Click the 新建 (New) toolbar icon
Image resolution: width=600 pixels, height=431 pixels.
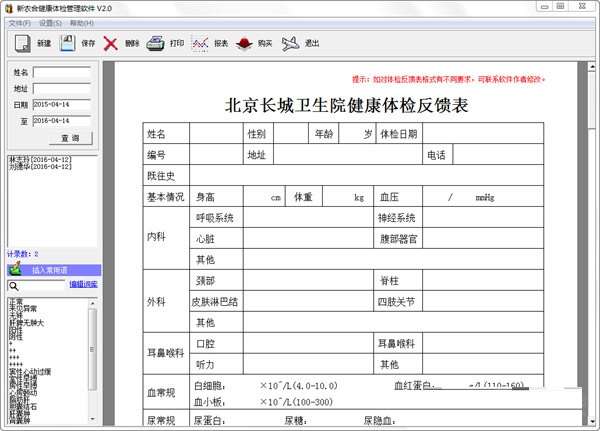(23, 44)
